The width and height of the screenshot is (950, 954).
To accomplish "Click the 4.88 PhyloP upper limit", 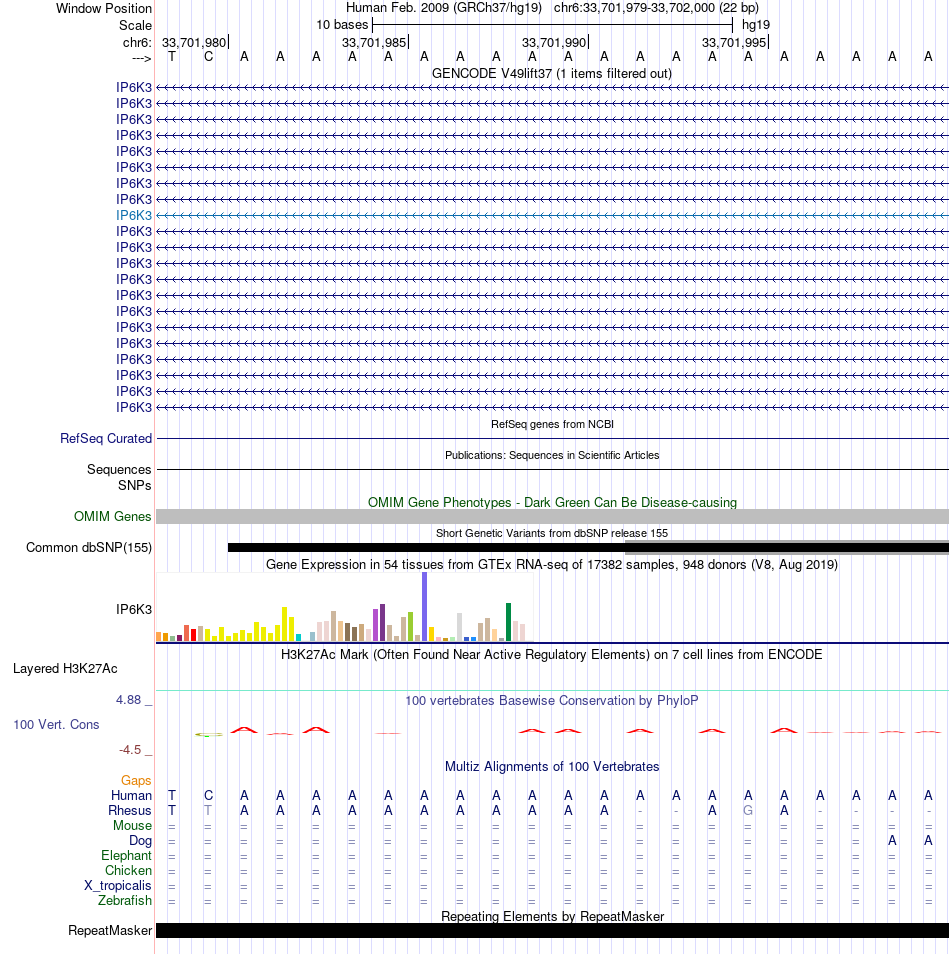I will click(x=128, y=700).
